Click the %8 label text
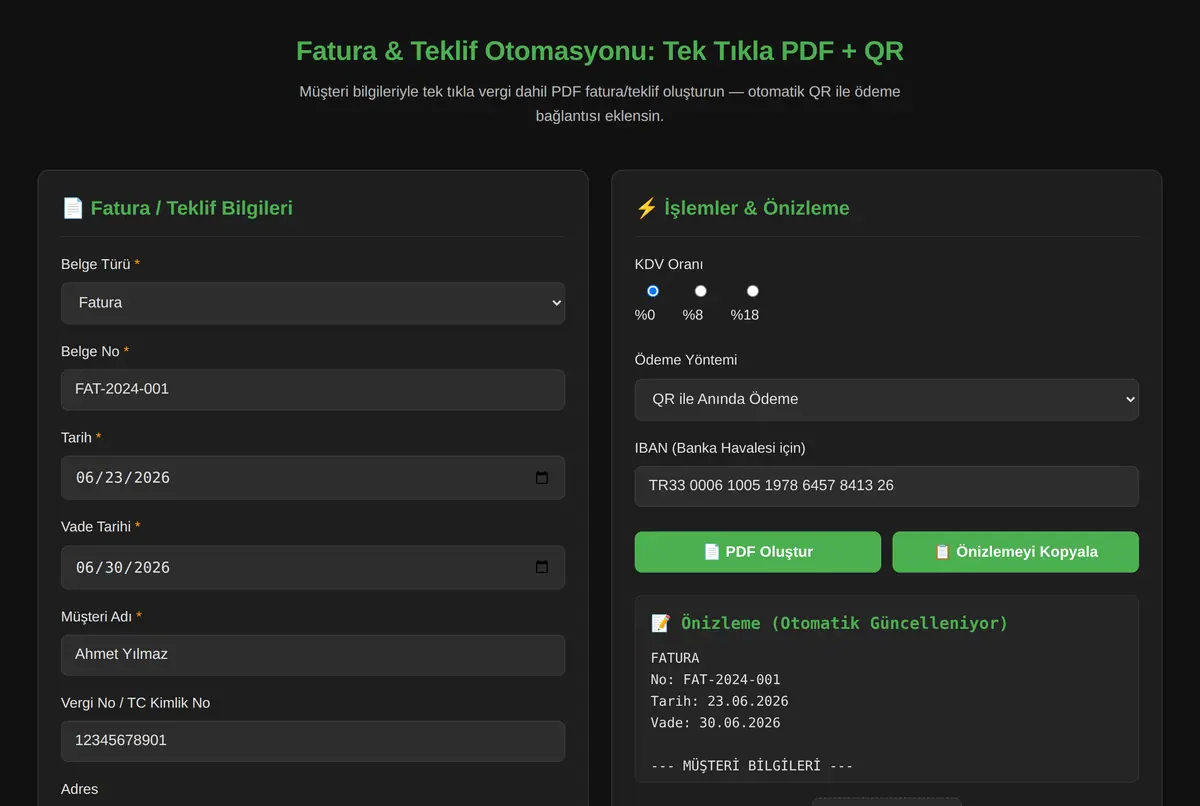Screen dimensions: 1200x806 [x=693, y=315]
